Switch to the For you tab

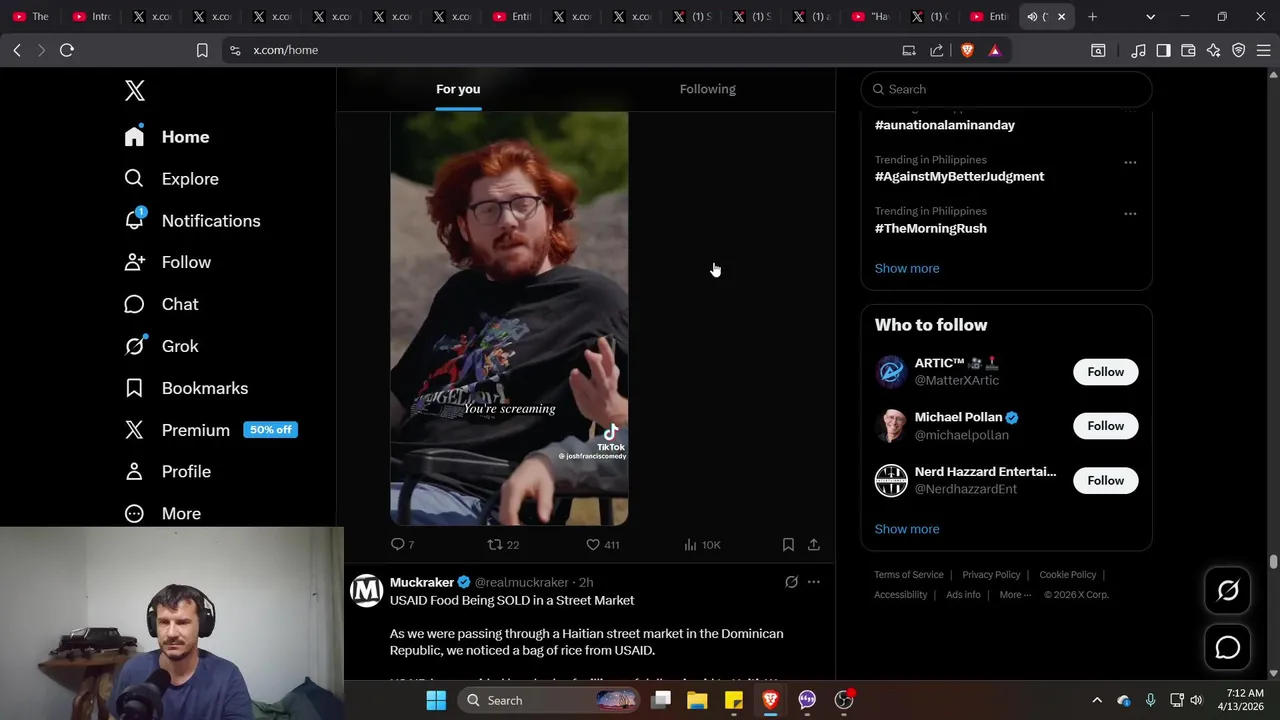(x=458, y=89)
